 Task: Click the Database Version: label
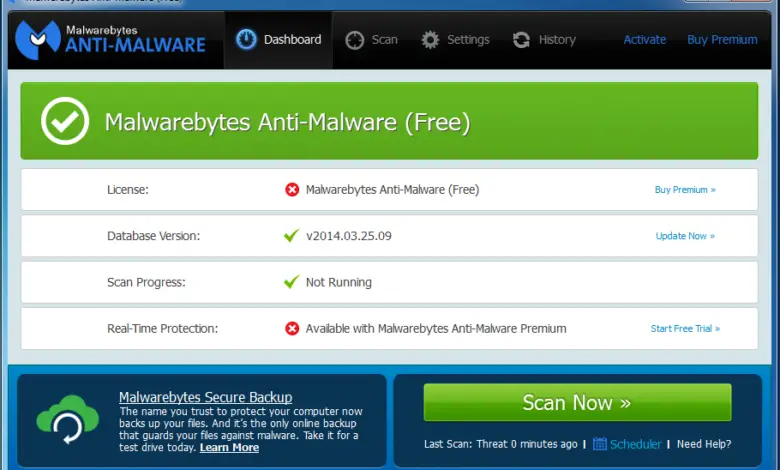[x=154, y=236]
